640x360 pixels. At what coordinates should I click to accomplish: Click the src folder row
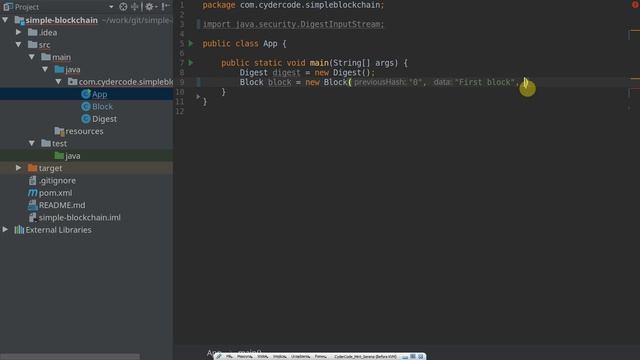click(87, 45)
